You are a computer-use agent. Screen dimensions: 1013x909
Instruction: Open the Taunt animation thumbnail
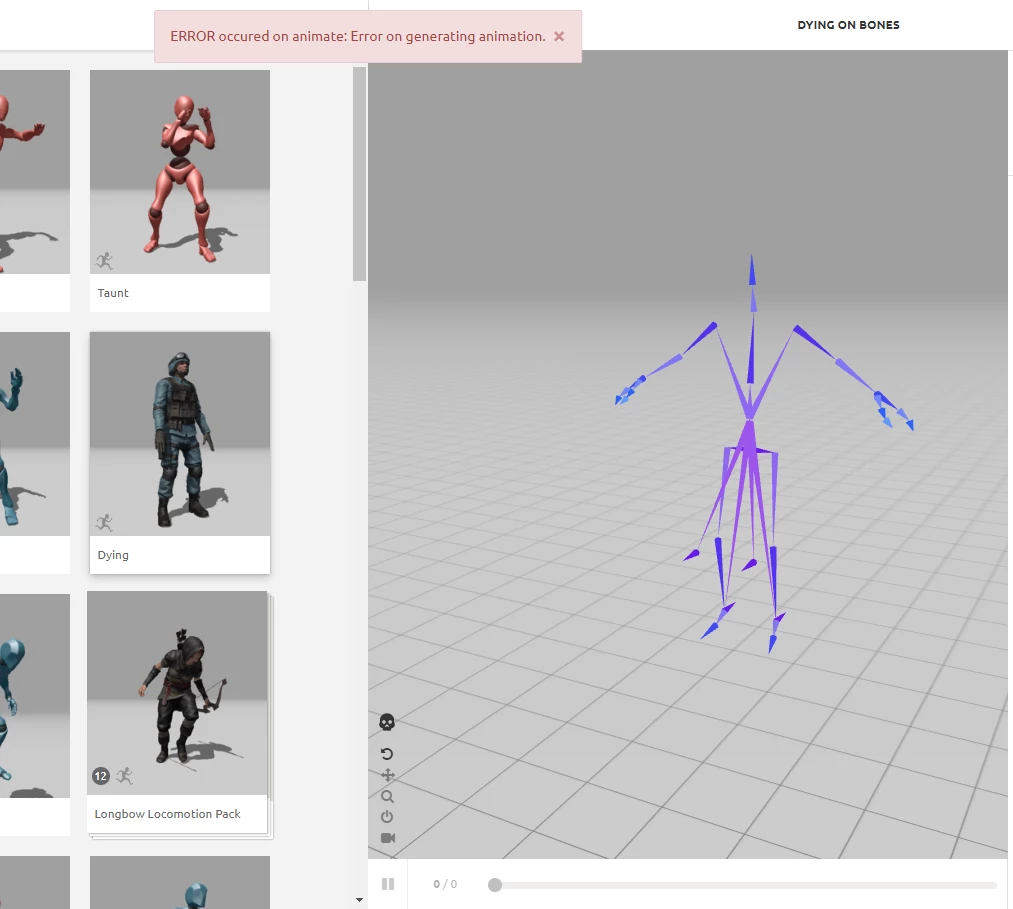pos(180,172)
